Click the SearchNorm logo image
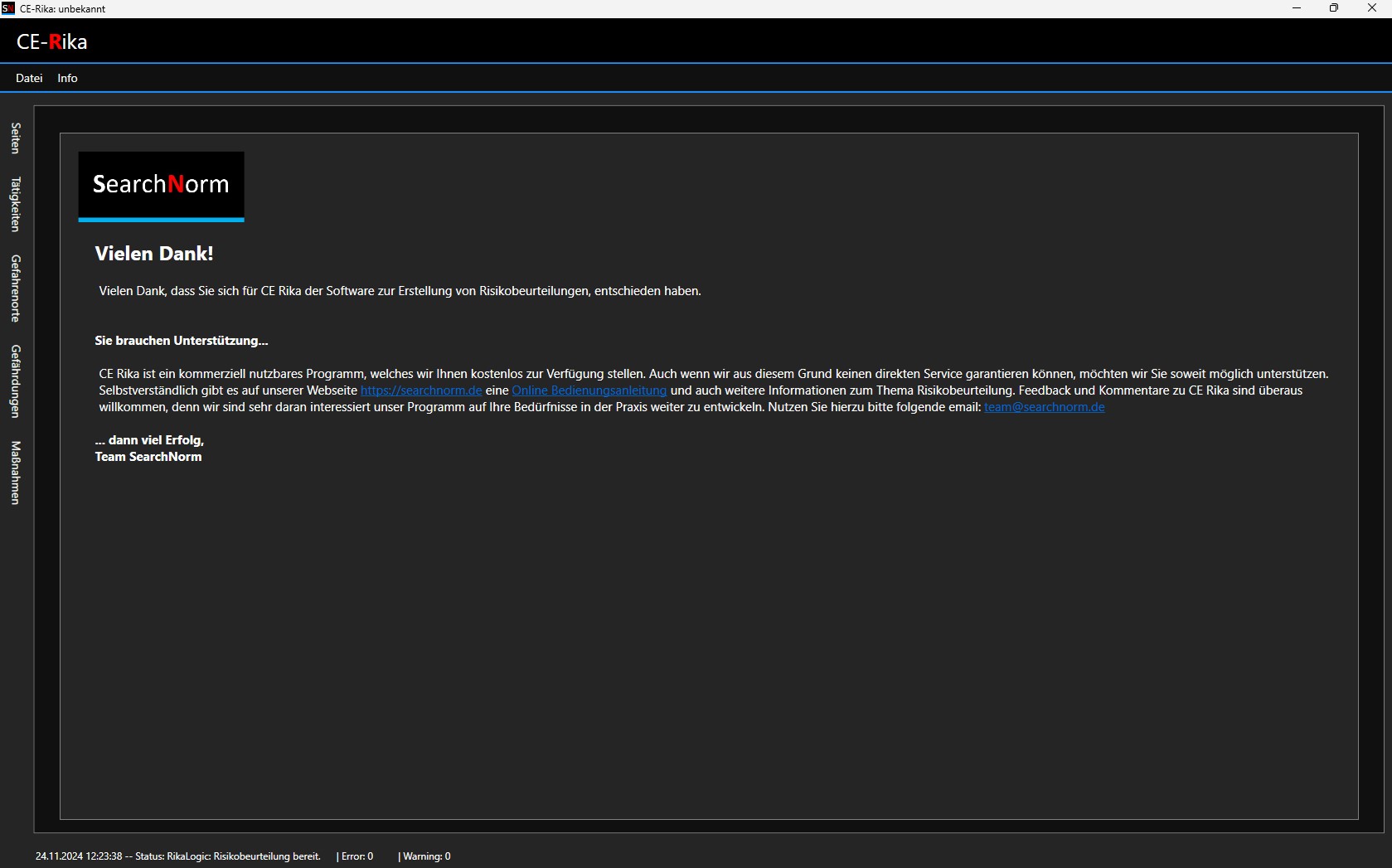 (x=161, y=187)
